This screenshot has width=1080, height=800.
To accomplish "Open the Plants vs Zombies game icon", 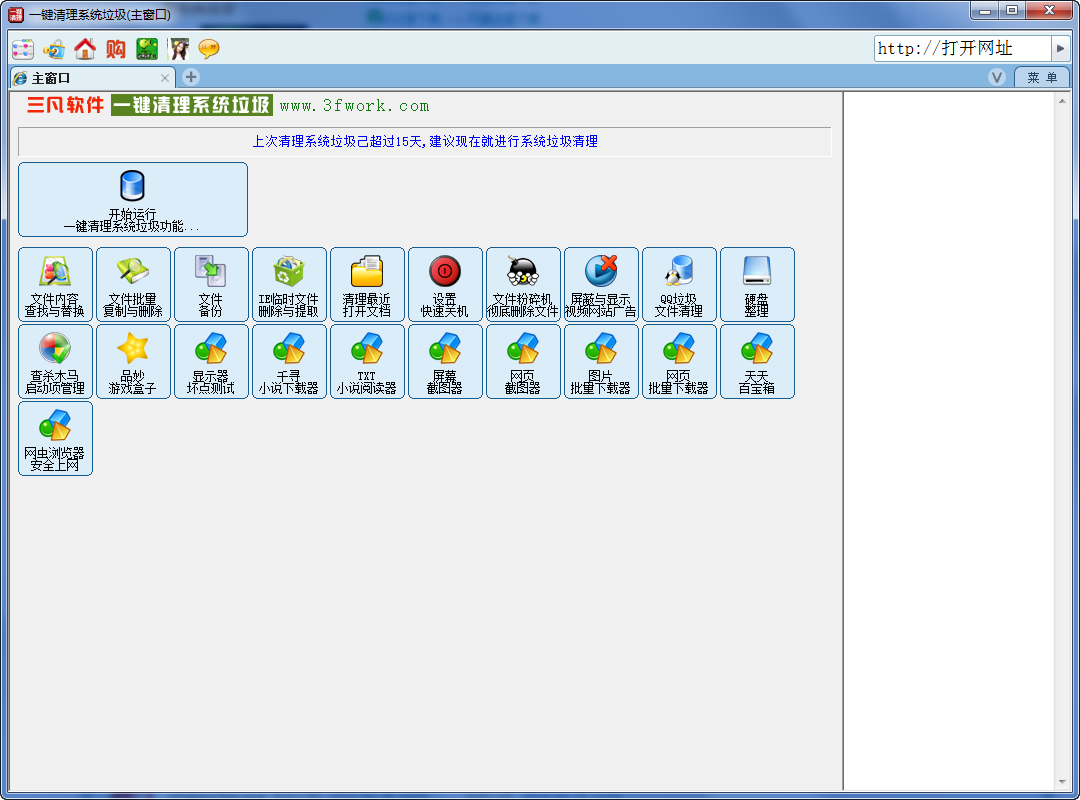I will click(x=147, y=49).
